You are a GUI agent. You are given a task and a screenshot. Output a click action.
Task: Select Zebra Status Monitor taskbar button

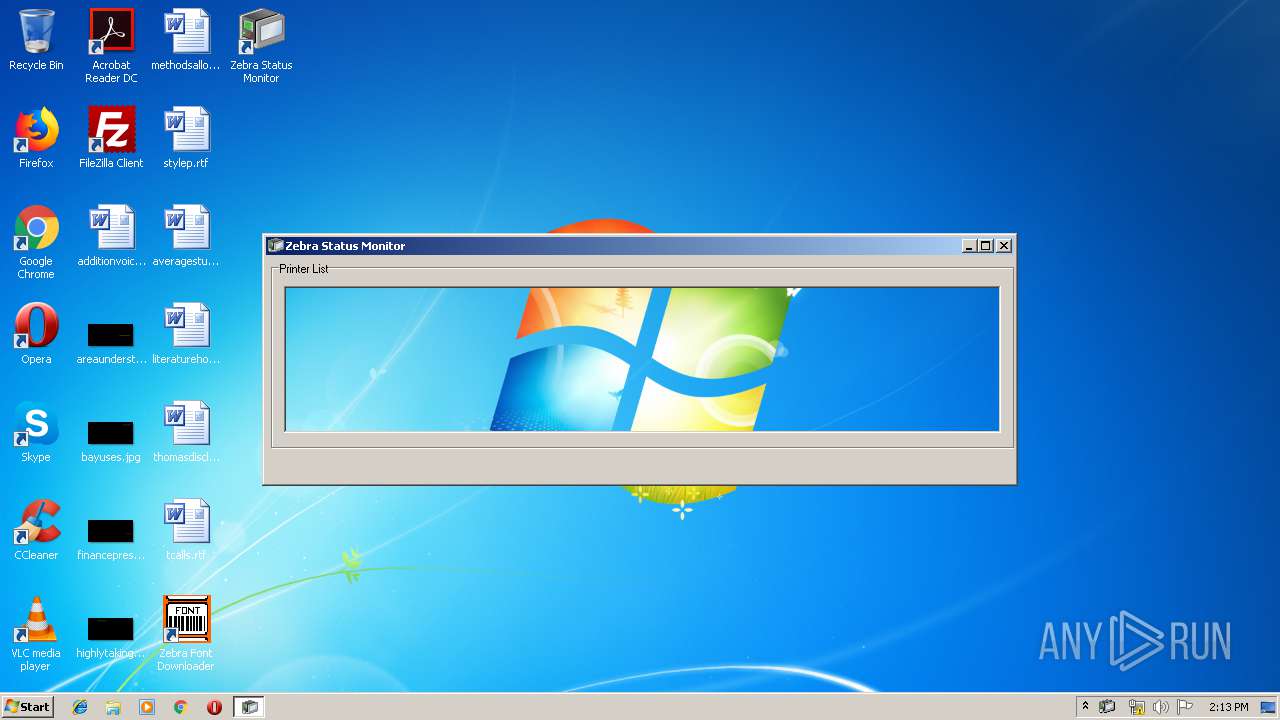click(250, 707)
